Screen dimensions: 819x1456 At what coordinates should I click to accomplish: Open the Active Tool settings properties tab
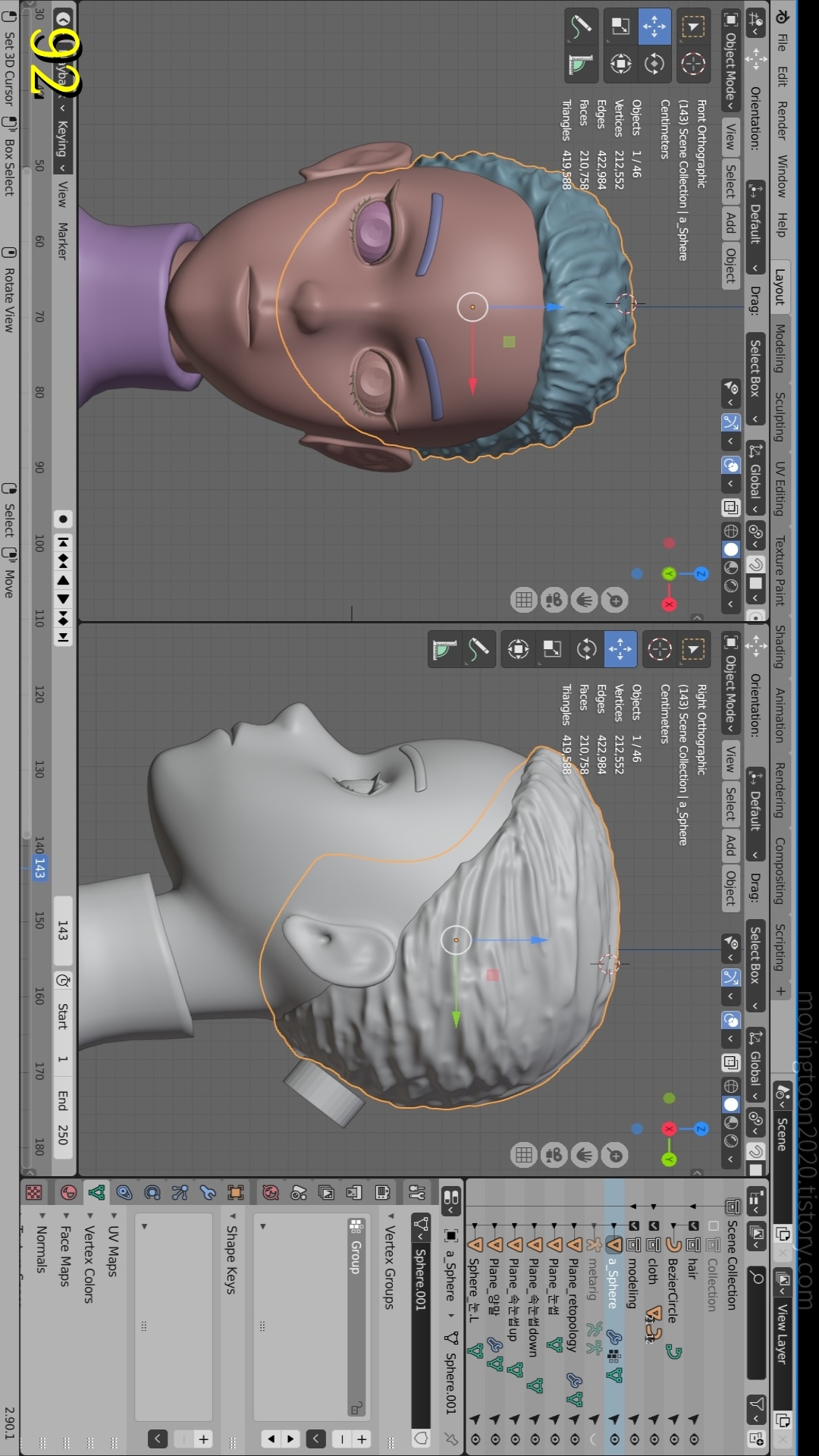click(x=416, y=1193)
